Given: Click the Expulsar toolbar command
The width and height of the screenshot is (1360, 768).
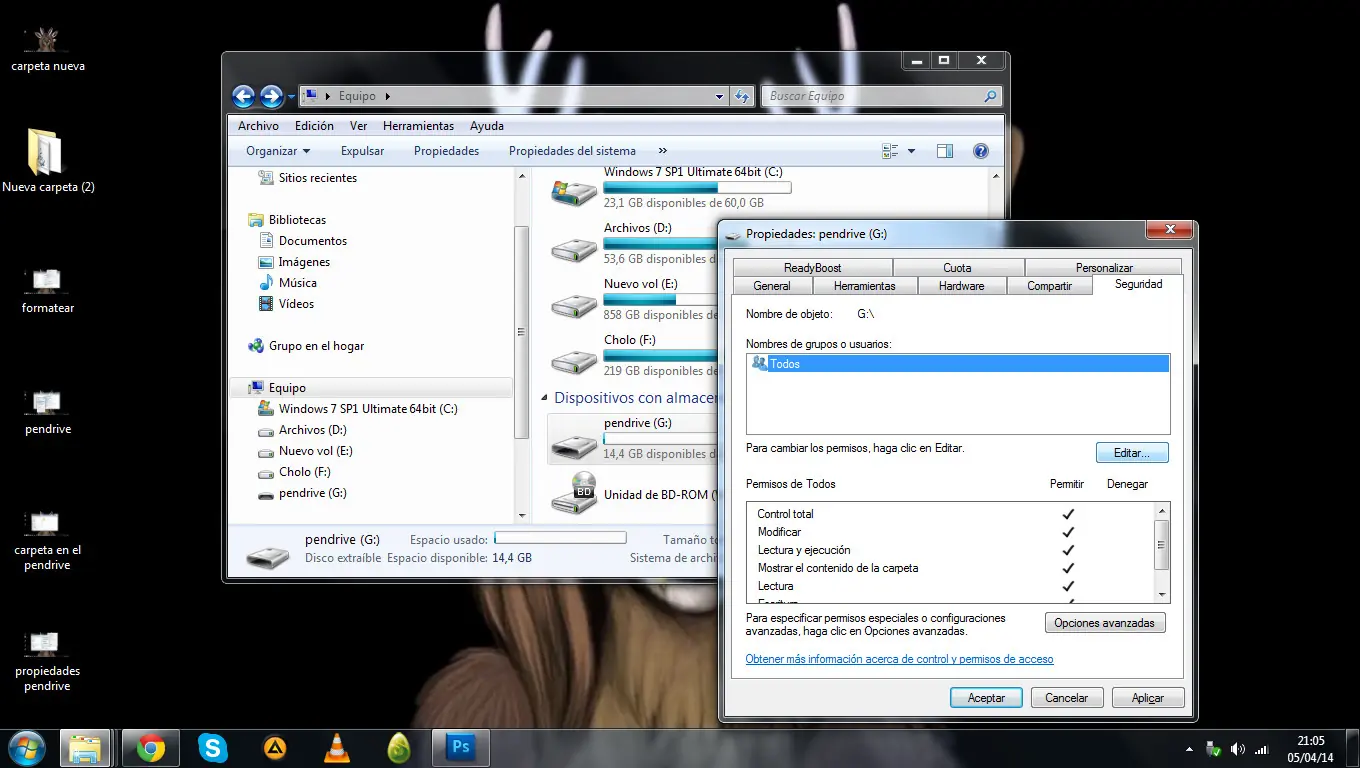Looking at the screenshot, I should pos(362,151).
